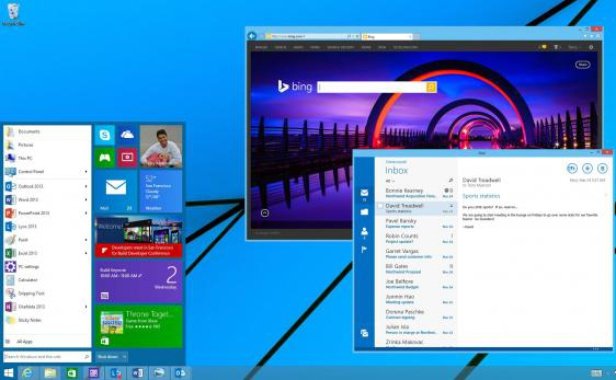Open the flagged messages icon in Mail sidebar
This screenshot has width=616, height=380.
click(364, 250)
